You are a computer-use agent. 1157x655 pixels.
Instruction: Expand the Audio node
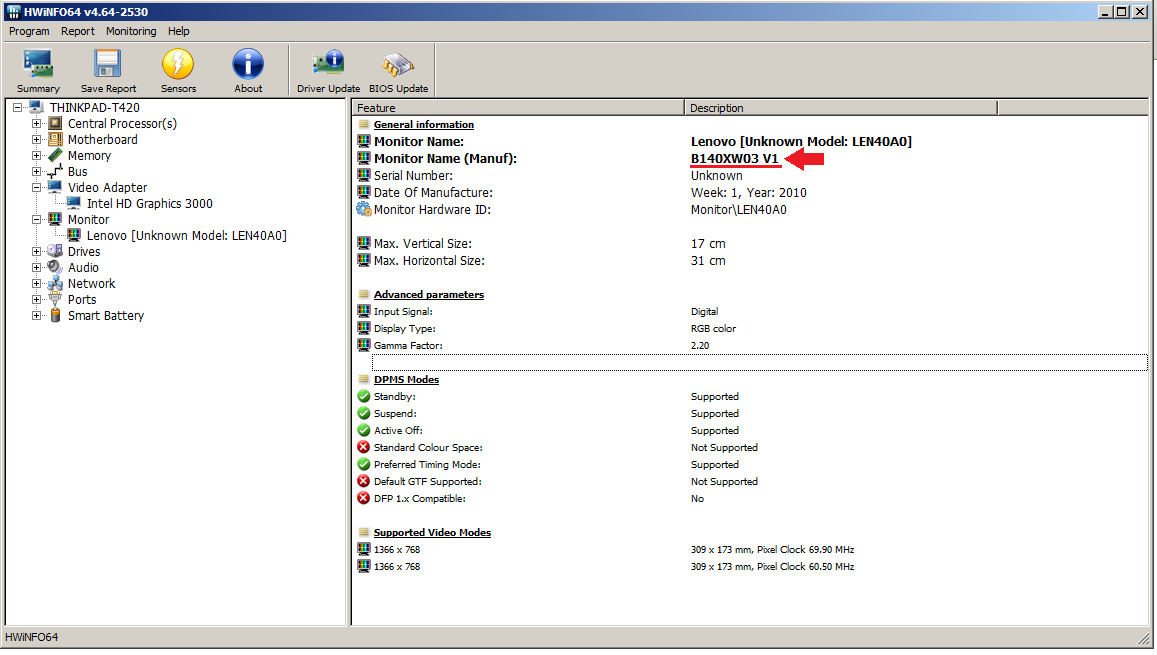[36, 267]
